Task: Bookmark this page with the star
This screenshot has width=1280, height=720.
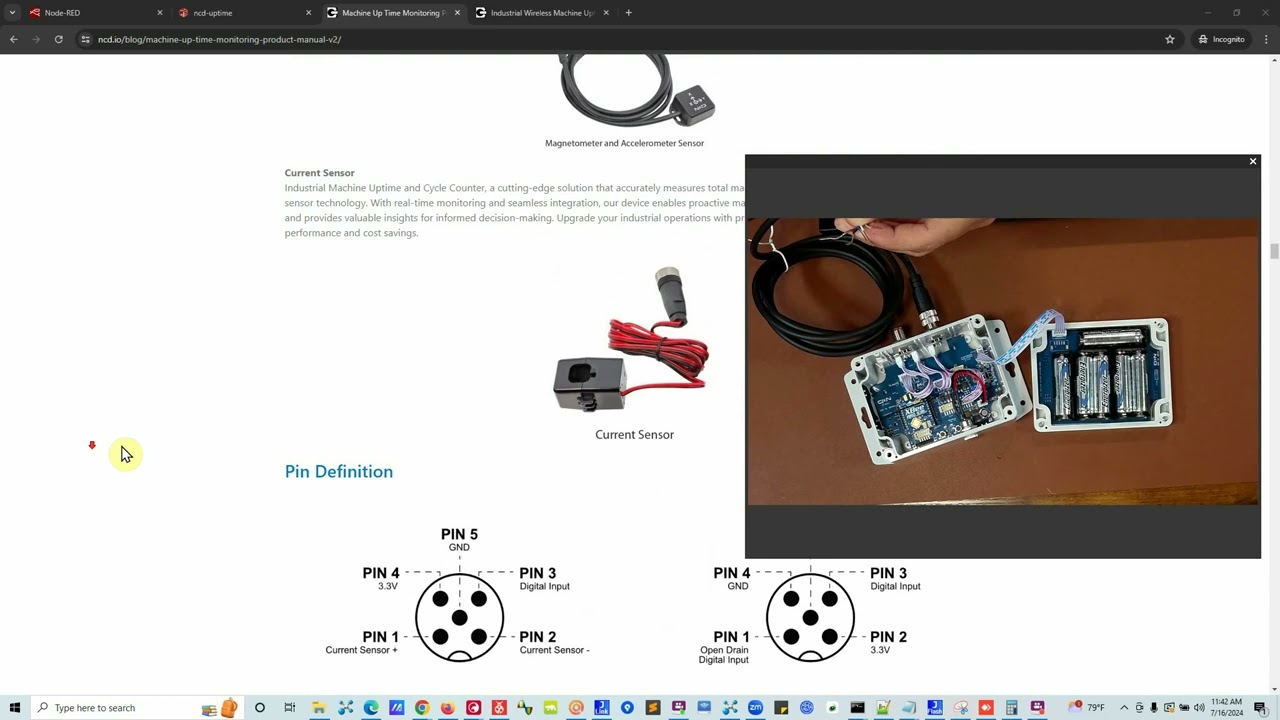Action: point(1169,39)
